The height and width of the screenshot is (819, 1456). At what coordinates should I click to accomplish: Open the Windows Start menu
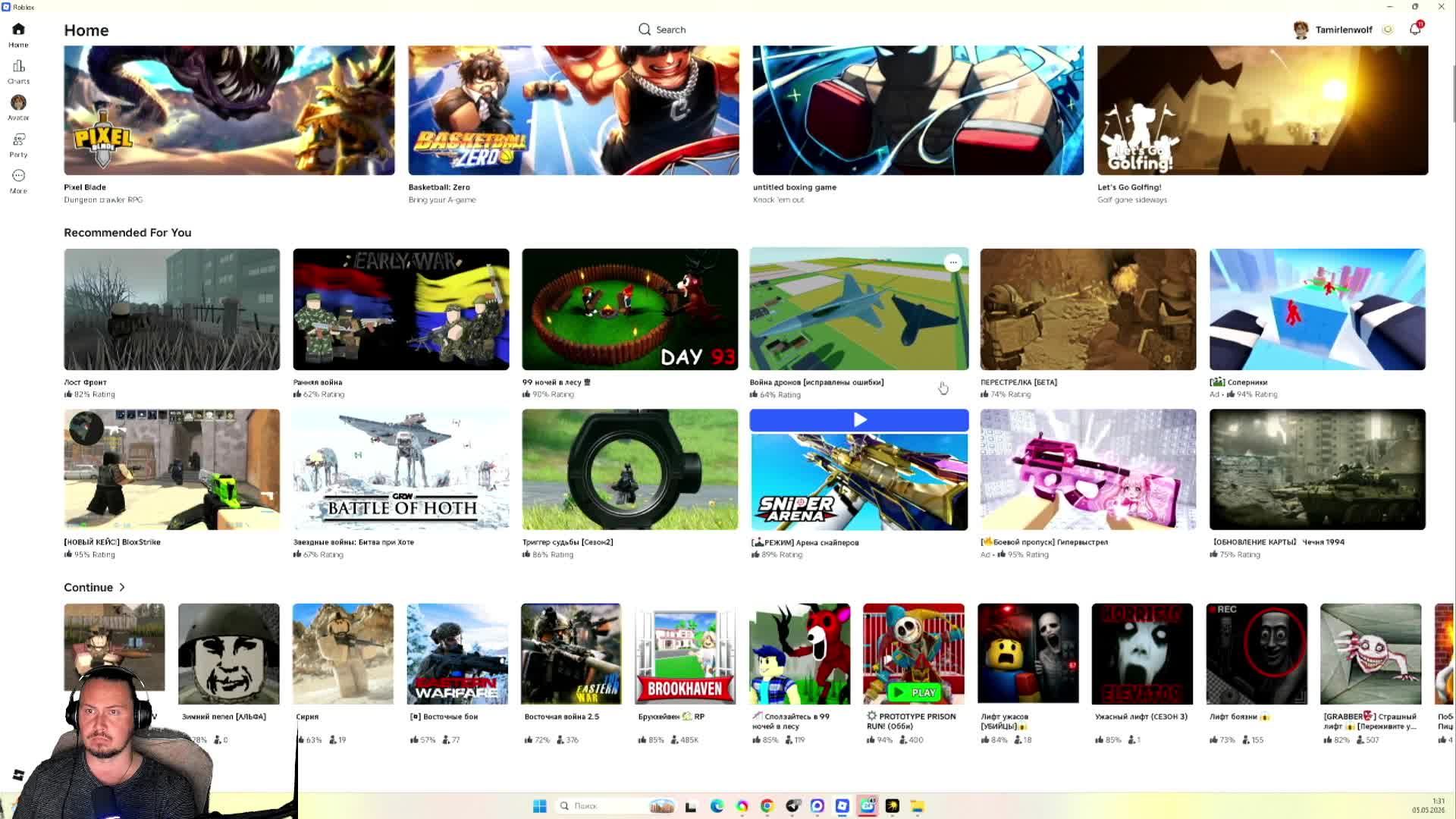pos(540,805)
